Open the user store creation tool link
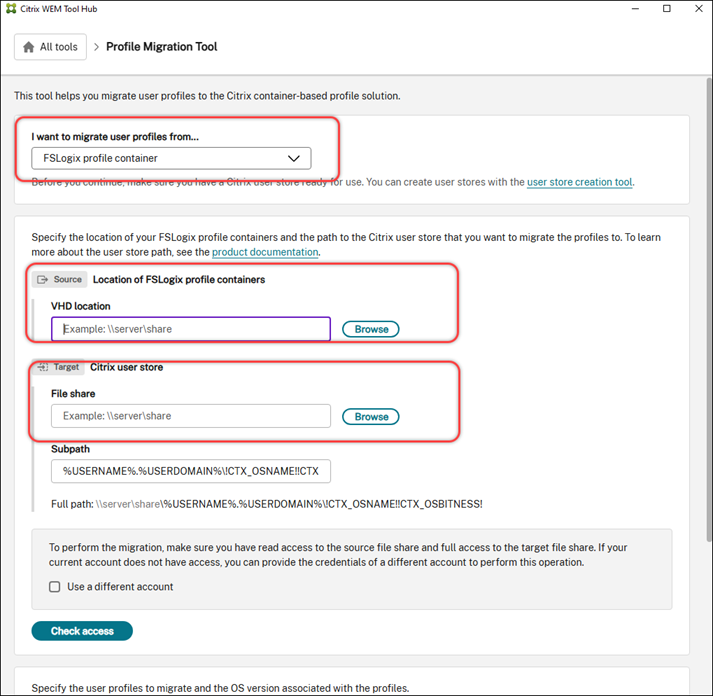Viewport: 713px width, 696px height. click(x=579, y=182)
